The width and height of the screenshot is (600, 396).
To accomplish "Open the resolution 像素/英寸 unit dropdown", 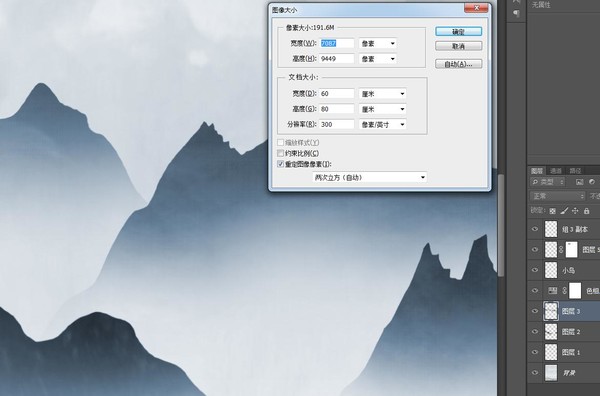I will [382, 124].
